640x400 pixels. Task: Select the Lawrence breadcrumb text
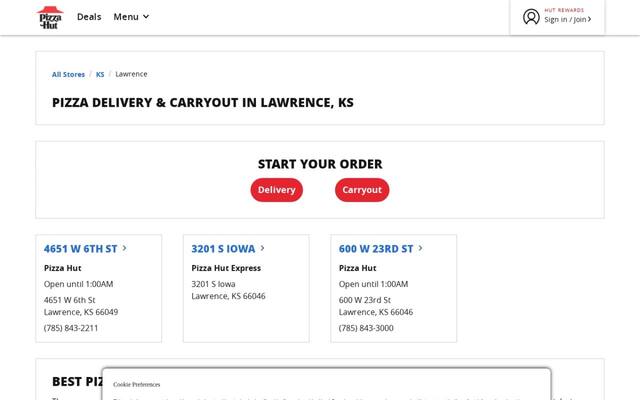(x=131, y=74)
